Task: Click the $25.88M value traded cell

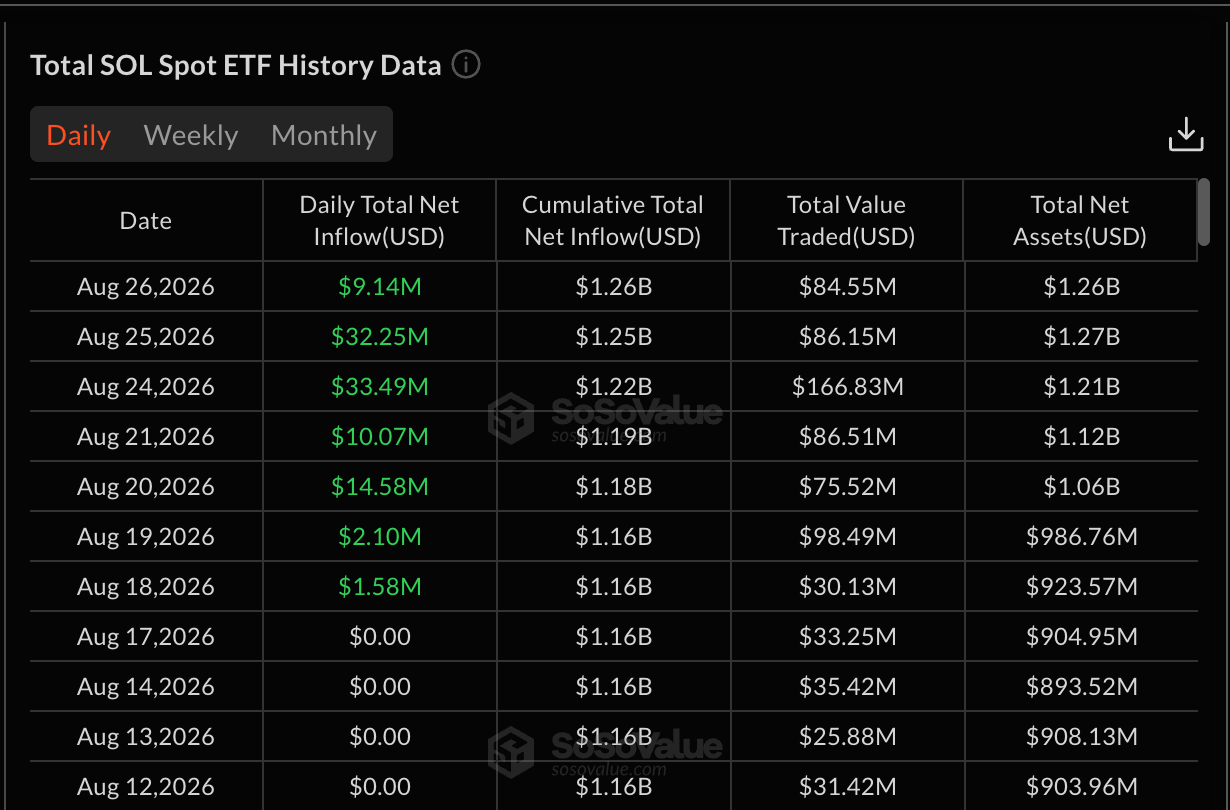Action: [847, 737]
